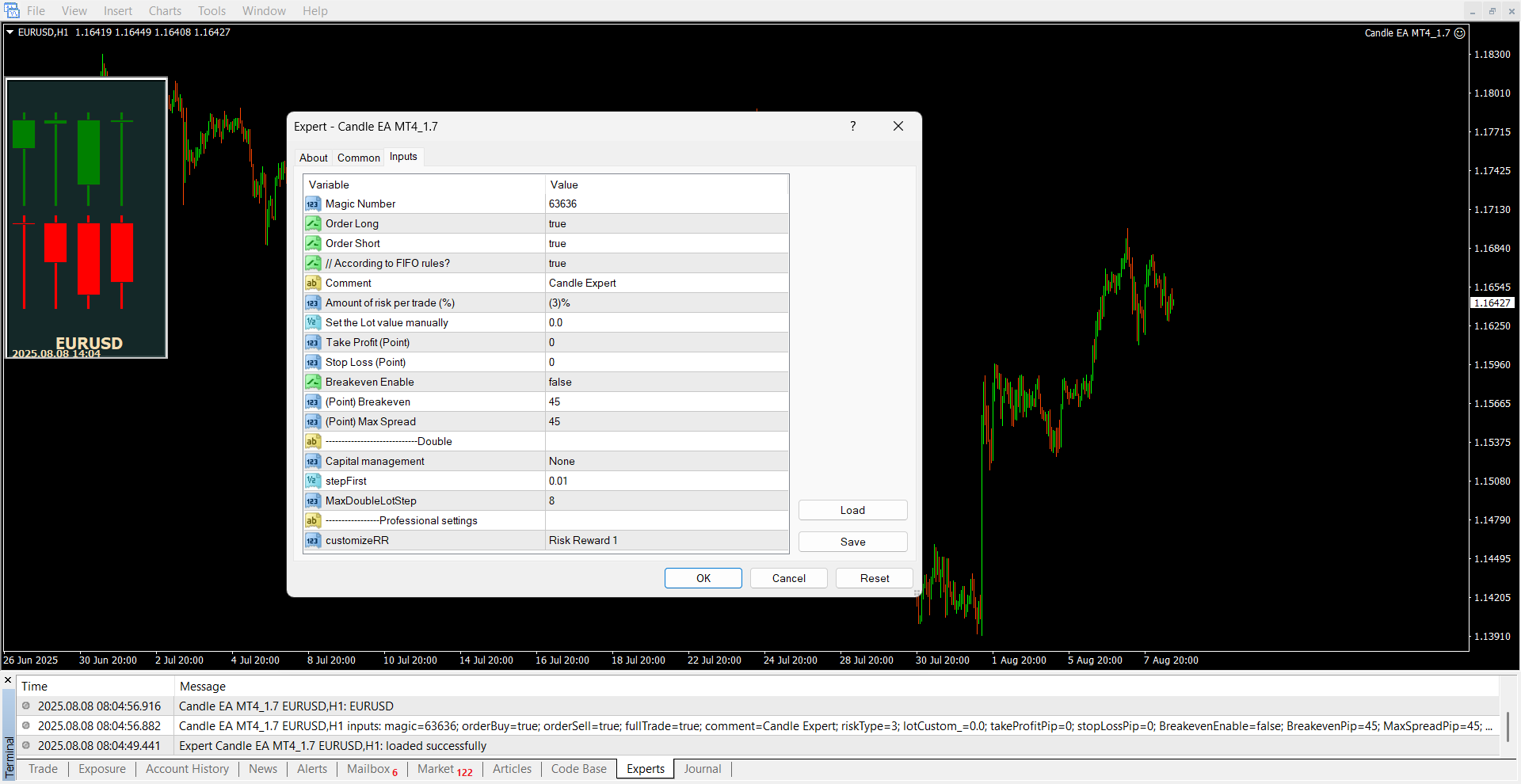This screenshot has height=784, width=1521.
Task: Open the Charts menu
Action: coord(165,11)
